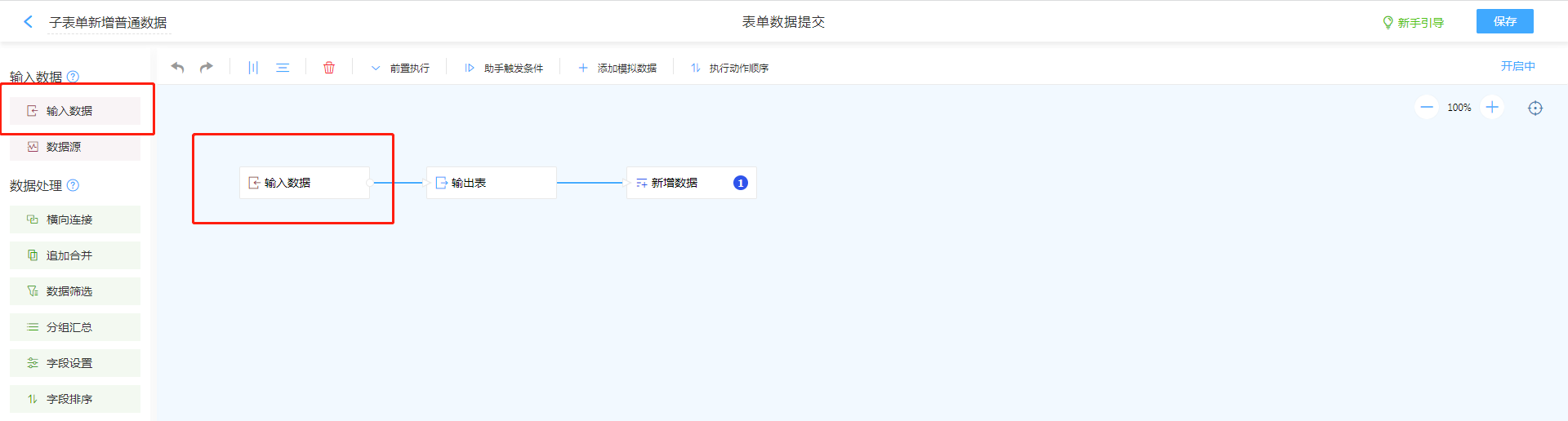Click the undo arrow icon
The height and width of the screenshot is (421, 1568).
(177, 68)
